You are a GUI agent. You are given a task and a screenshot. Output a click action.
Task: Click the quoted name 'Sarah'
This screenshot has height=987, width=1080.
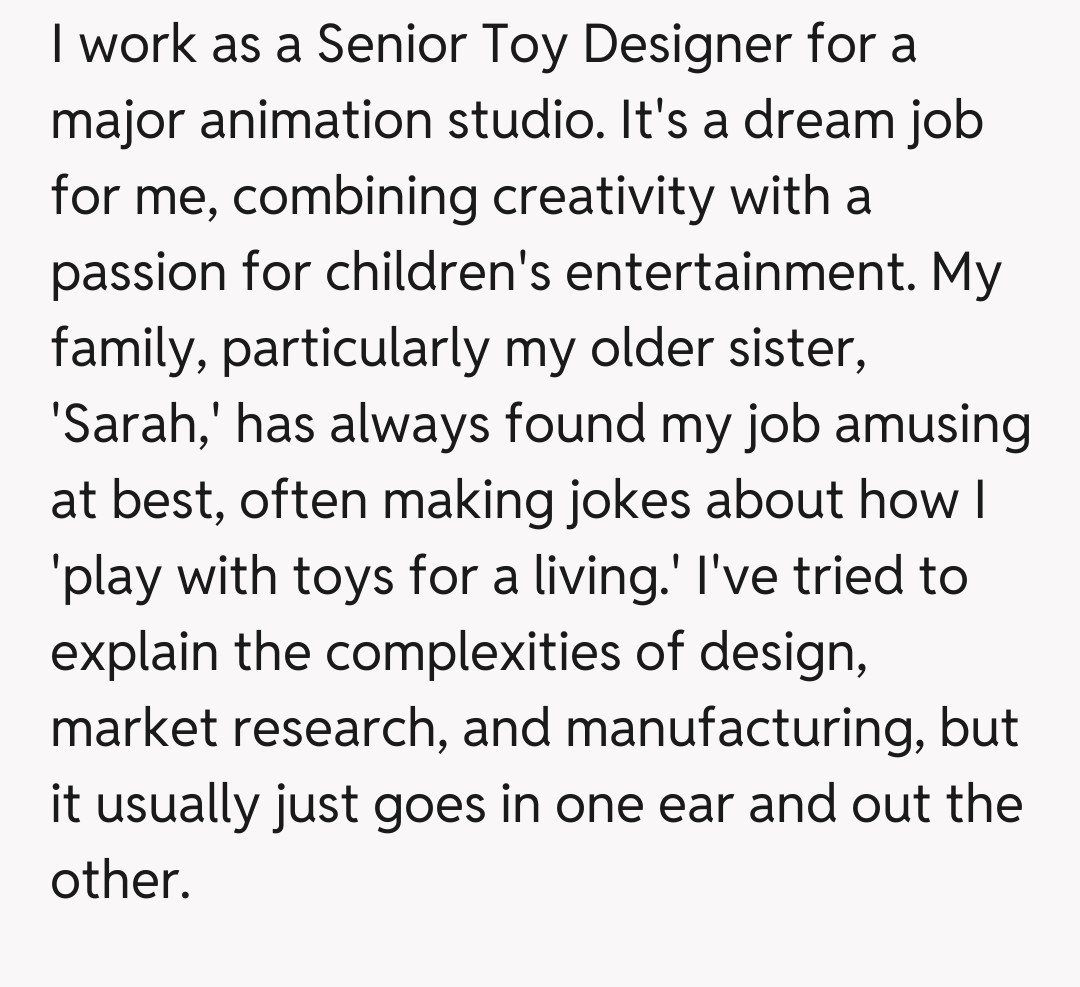click(x=136, y=425)
